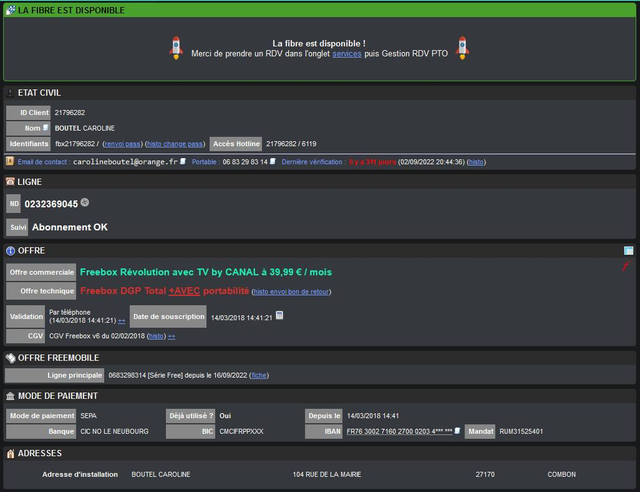
Task: Click the Etat Civil person icon
Action: tap(10, 93)
